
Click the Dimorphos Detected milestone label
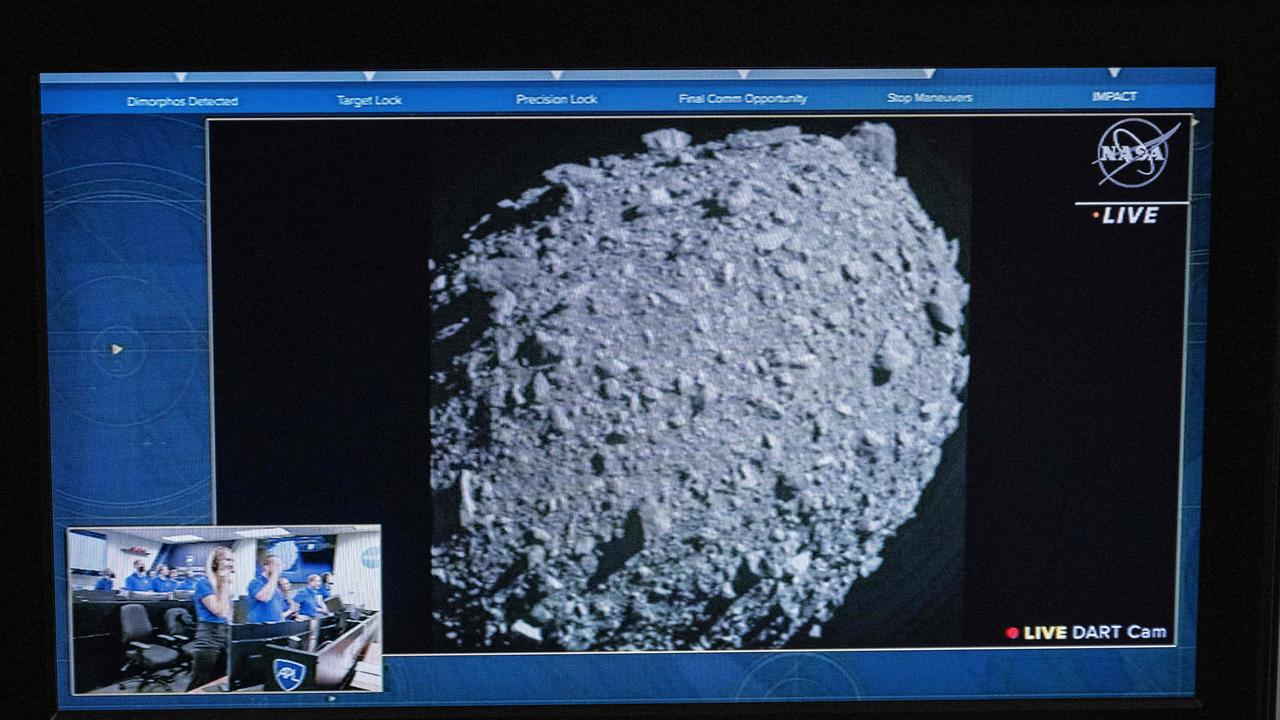[182, 101]
